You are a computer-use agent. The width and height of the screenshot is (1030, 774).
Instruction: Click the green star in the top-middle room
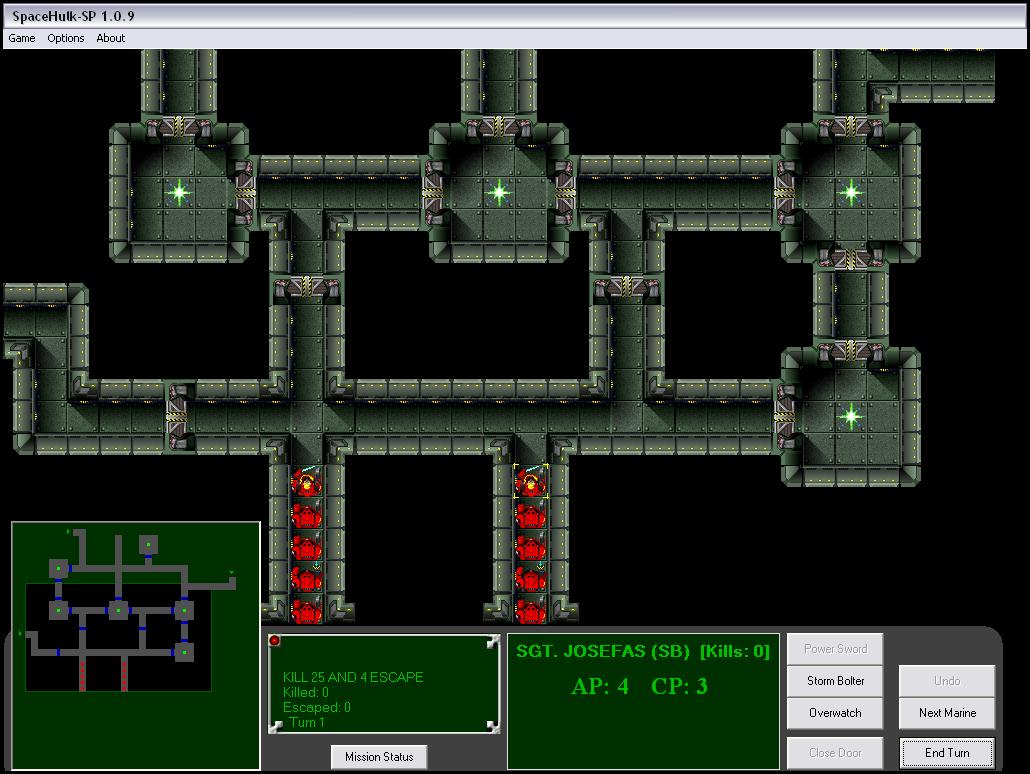pos(499,193)
